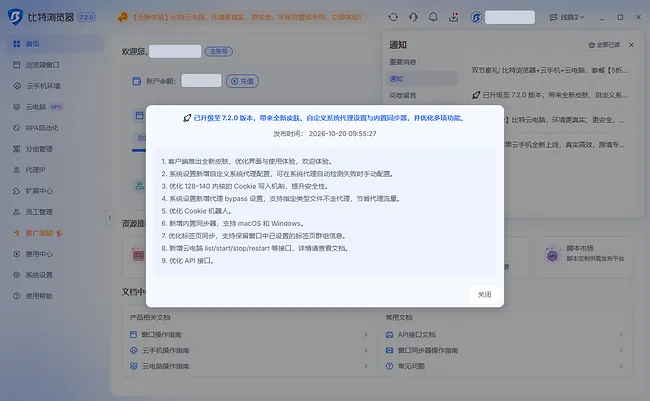Image resolution: width=650 pixels, height=401 pixels.
Task: Expand the 云手机操作指南 chevron
Action: pyautogui.click(x=366, y=350)
